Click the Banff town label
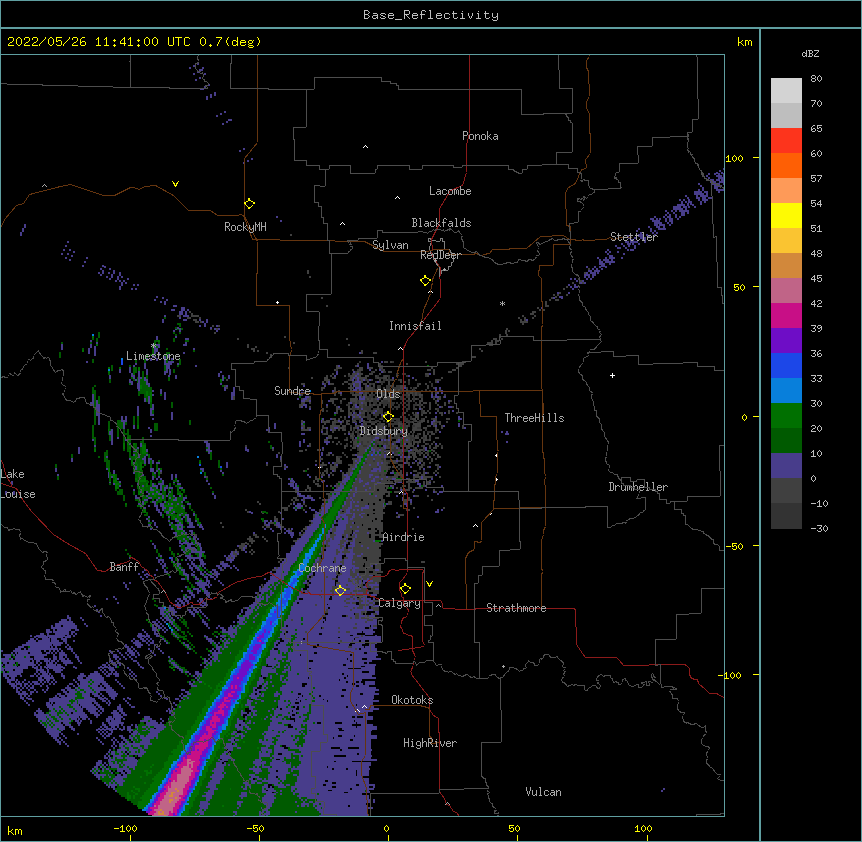862x842 pixels. (124, 567)
